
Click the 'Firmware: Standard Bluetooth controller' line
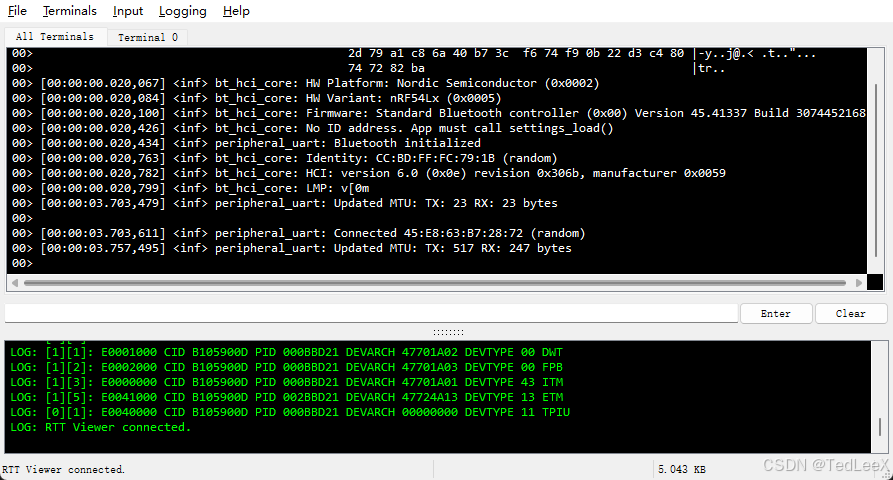pos(439,113)
